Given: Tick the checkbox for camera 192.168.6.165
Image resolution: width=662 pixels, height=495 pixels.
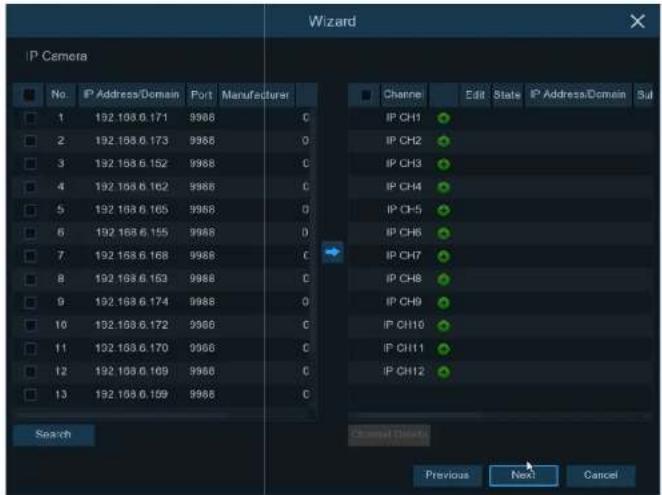Looking at the screenshot, I should (30, 209).
